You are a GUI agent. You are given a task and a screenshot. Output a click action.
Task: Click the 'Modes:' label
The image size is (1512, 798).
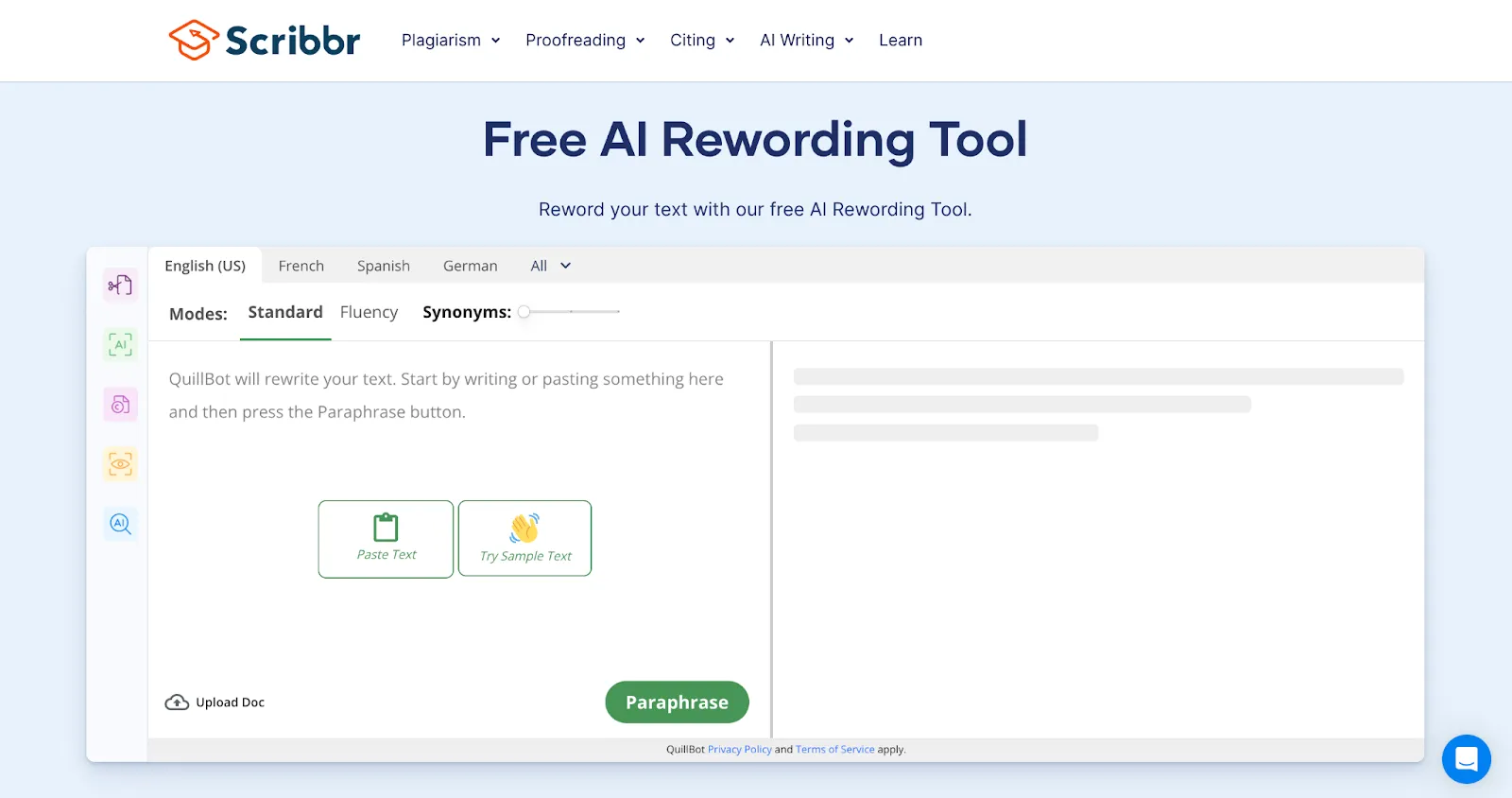click(198, 314)
